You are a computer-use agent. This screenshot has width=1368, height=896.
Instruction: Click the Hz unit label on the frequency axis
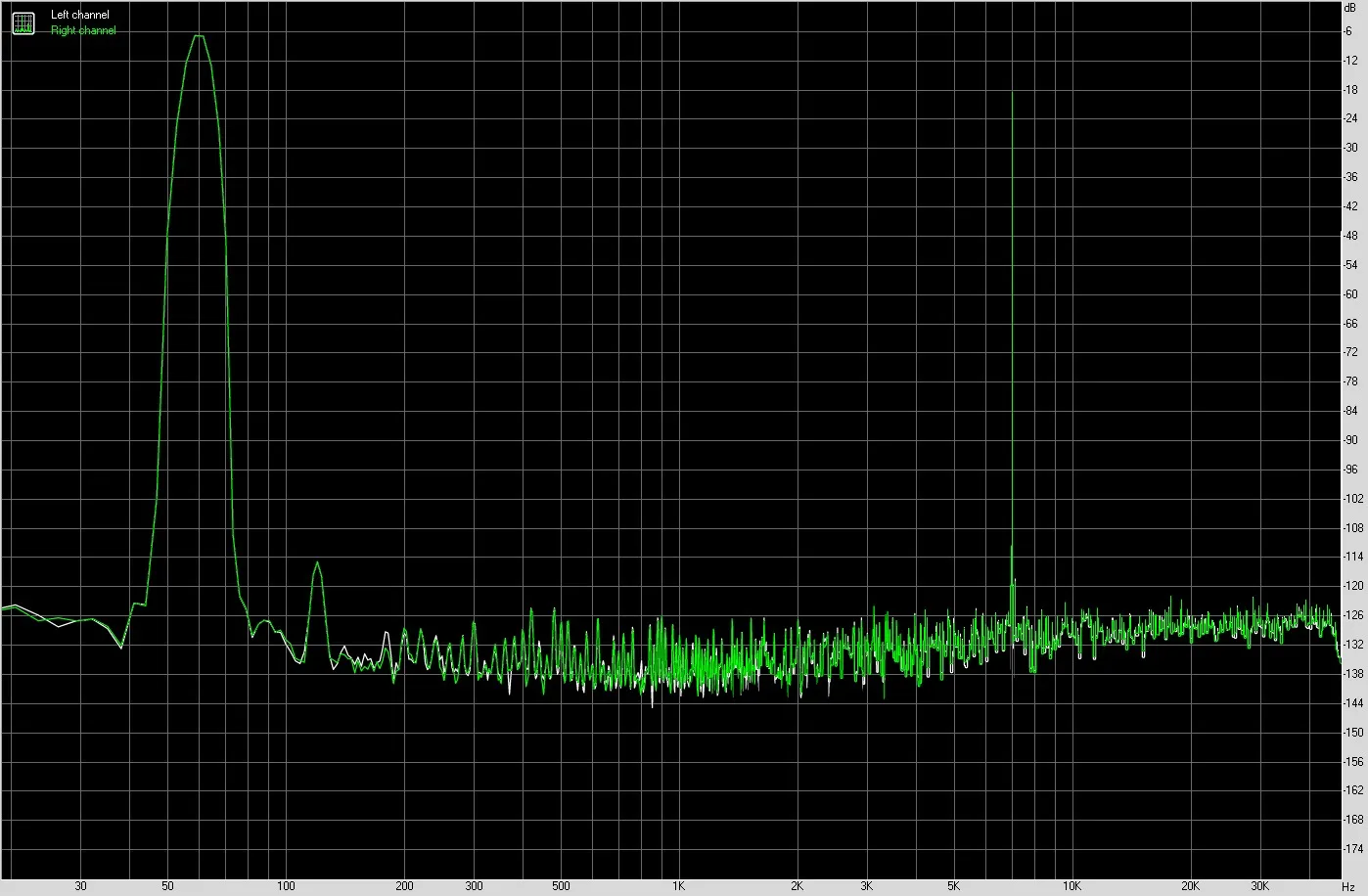pos(1347,887)
